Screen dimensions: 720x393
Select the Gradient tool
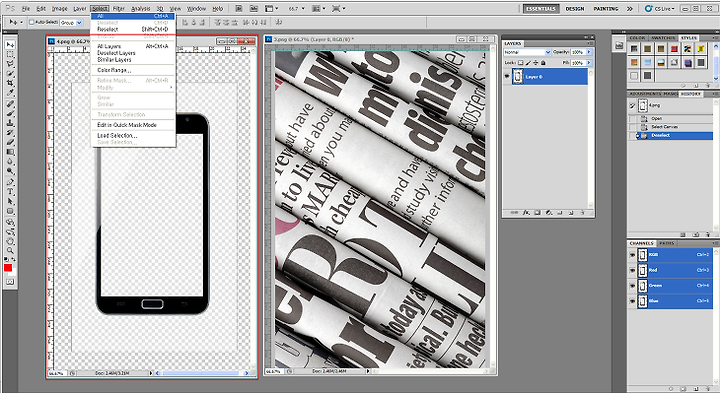(10, 152)
